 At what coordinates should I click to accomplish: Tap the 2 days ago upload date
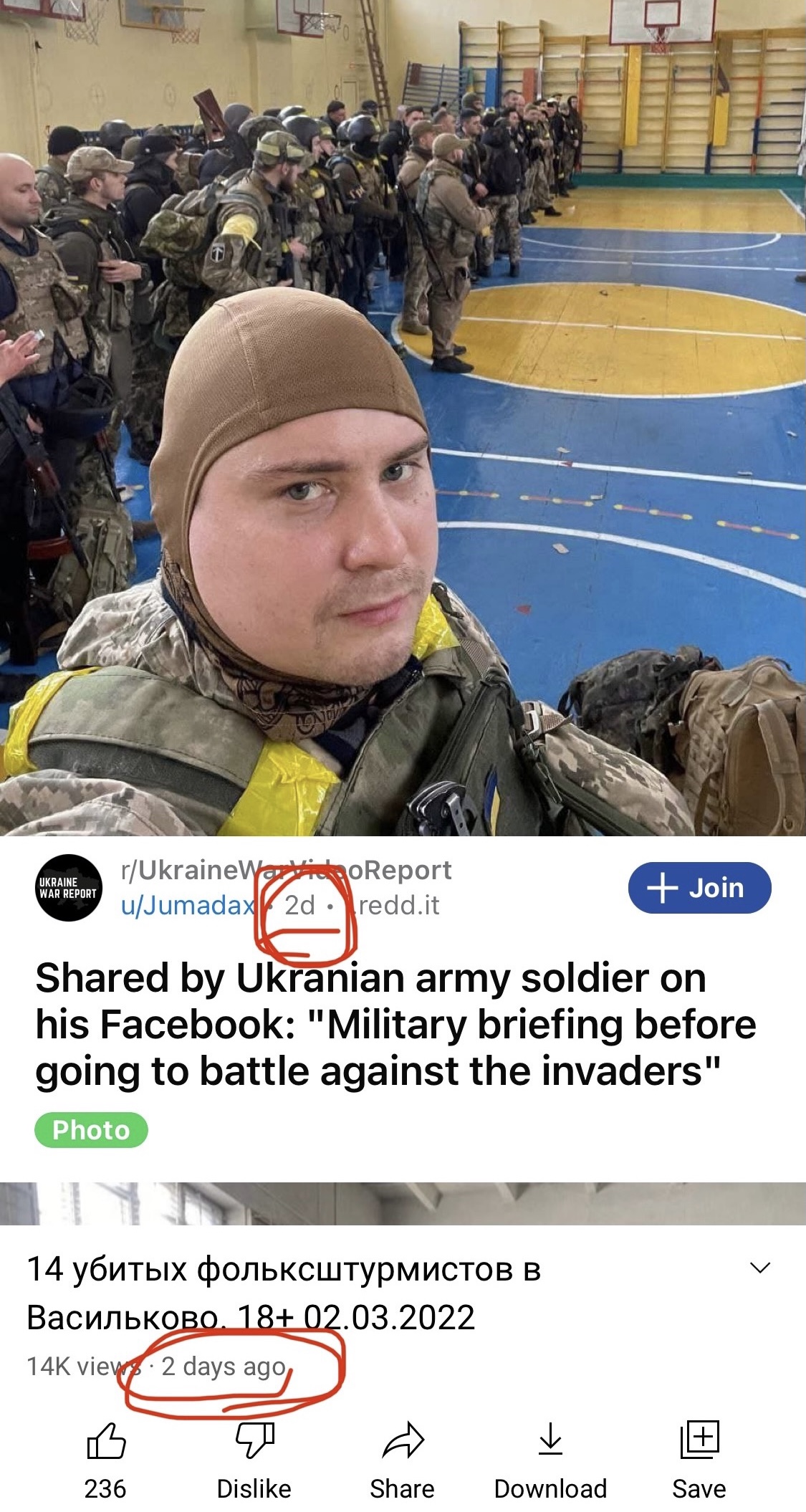point(224,1367)
